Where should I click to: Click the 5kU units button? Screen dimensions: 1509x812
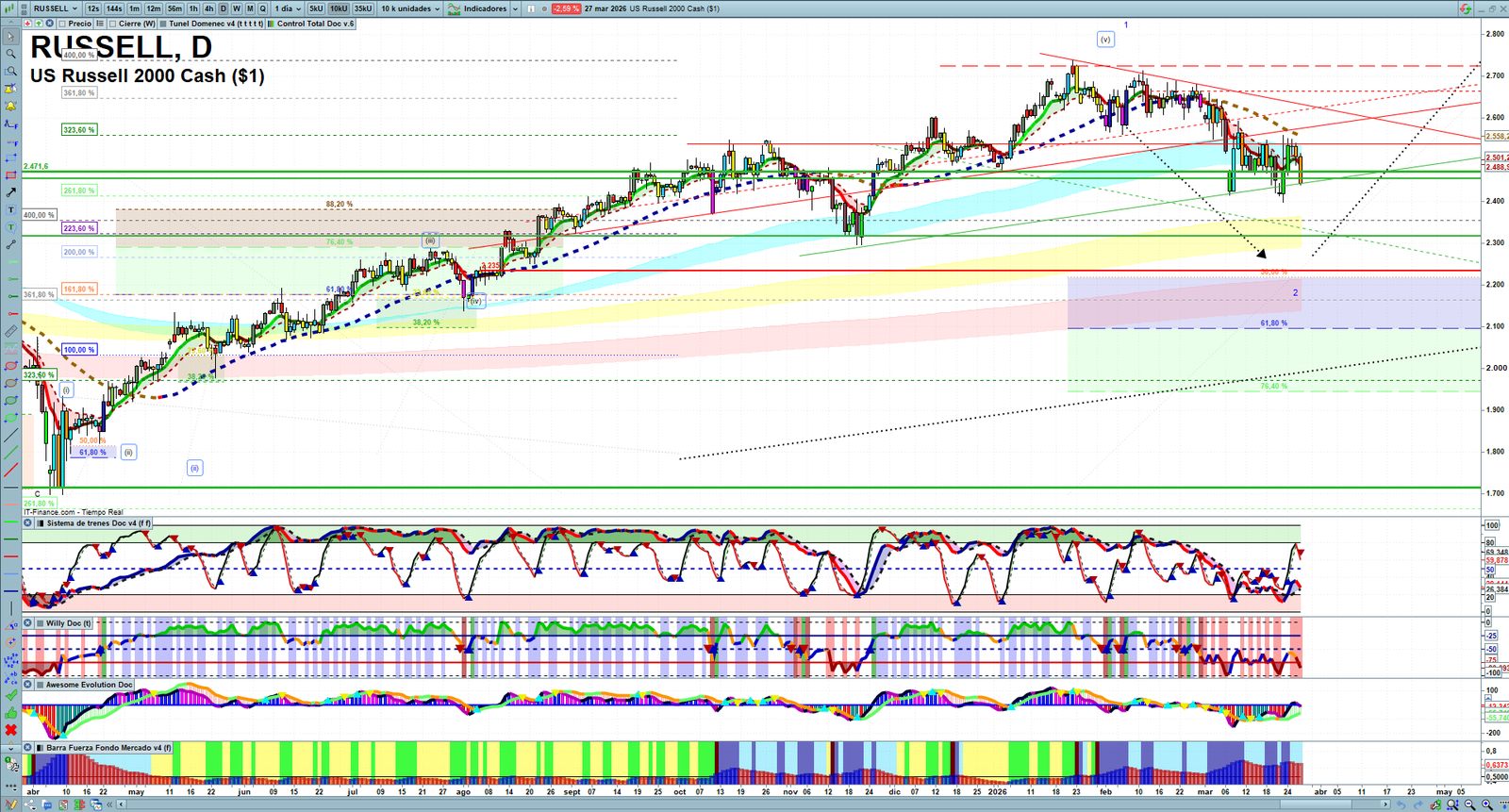click(316, 8)
